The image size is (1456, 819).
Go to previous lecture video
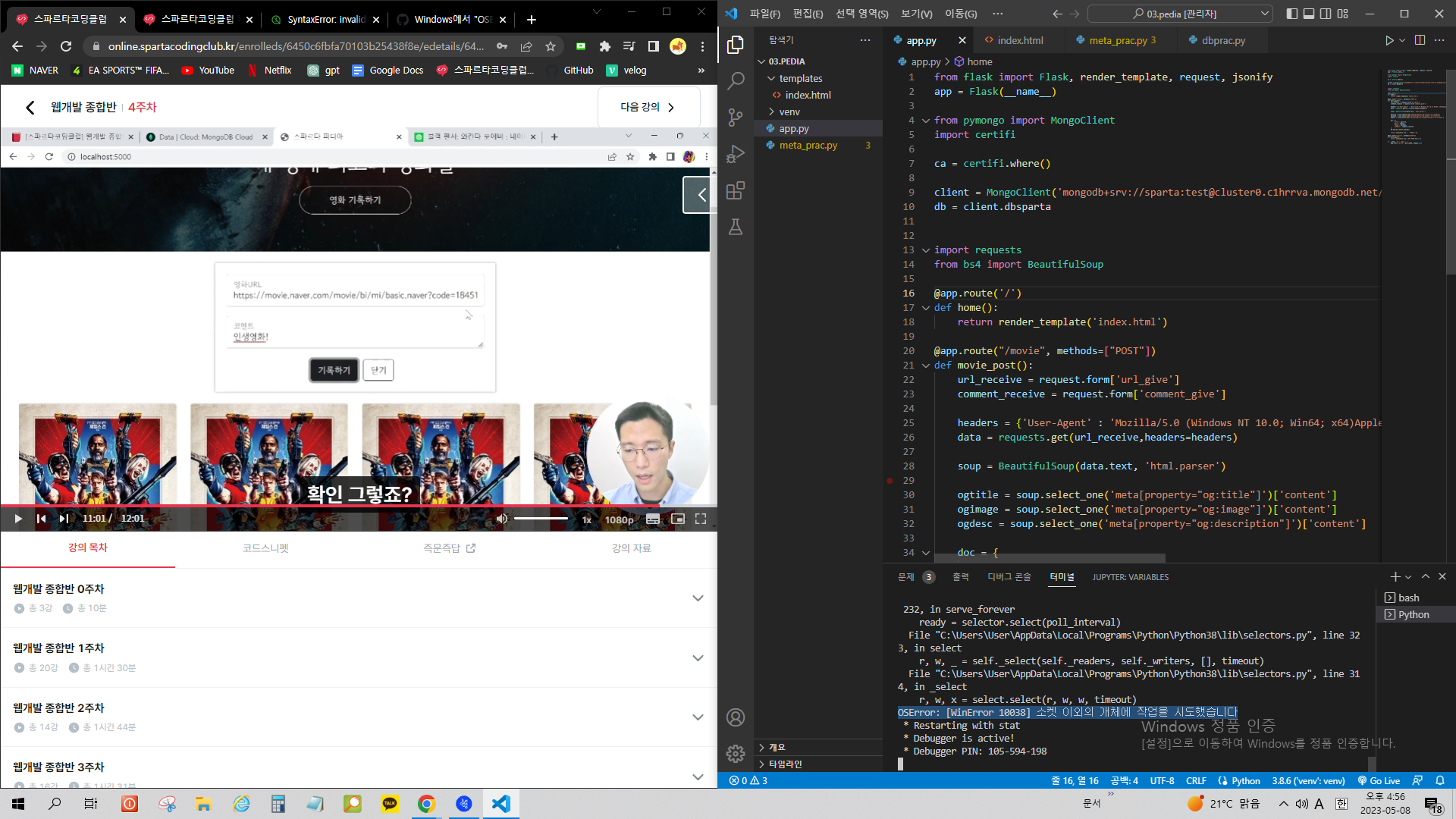(x=42, y=519)
